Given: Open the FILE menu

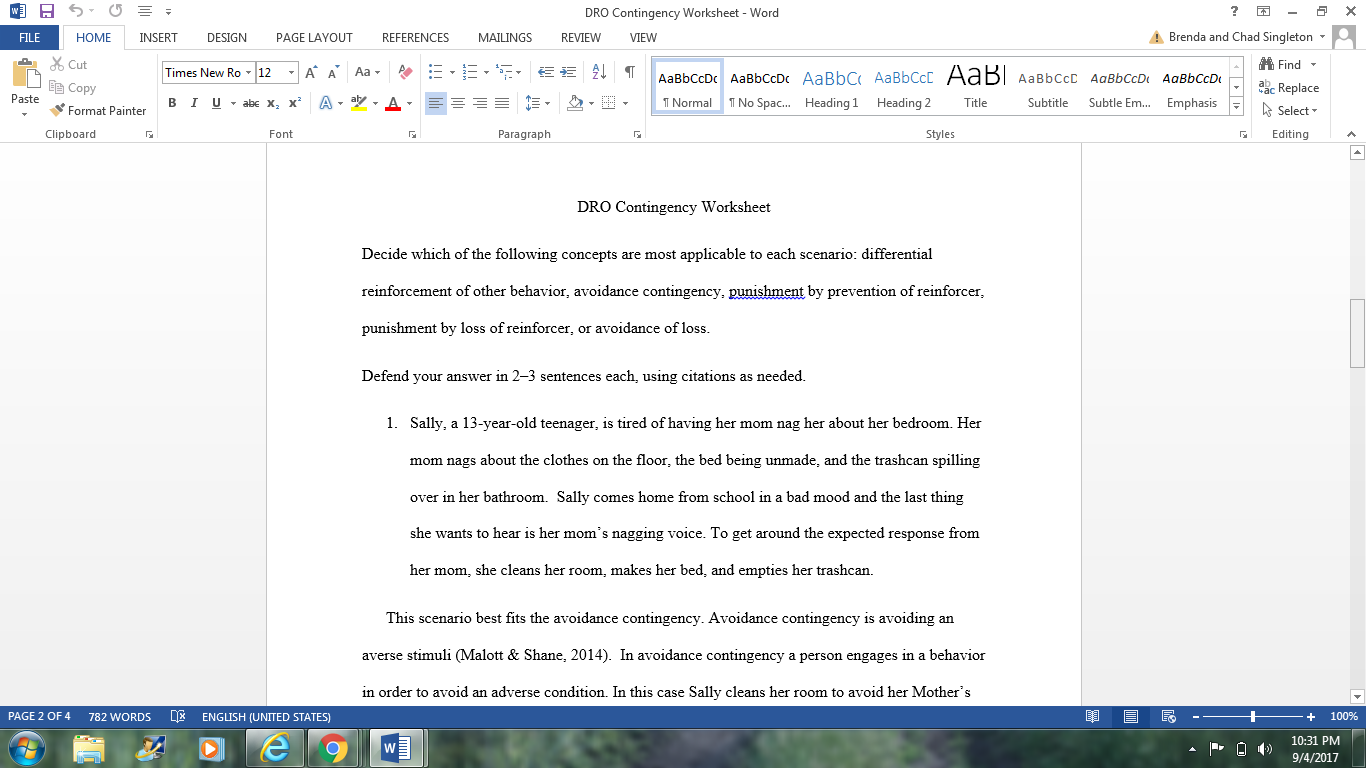Looking at the screenshot, I should 30,37.
